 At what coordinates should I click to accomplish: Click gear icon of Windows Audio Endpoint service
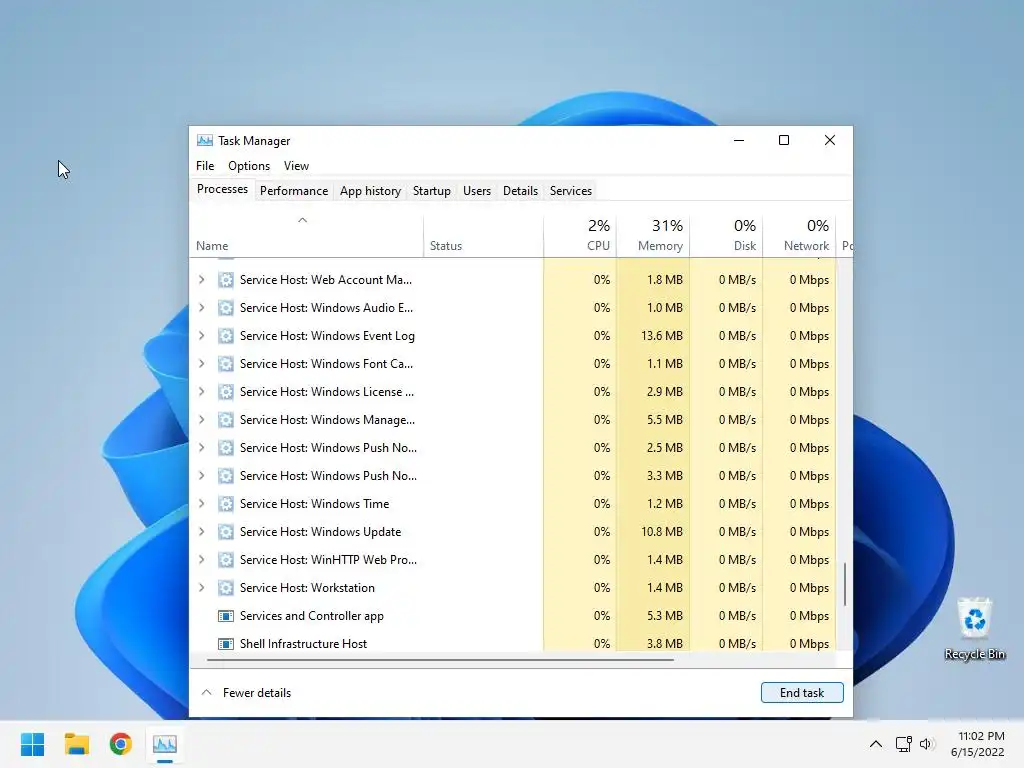coord(225,308)
